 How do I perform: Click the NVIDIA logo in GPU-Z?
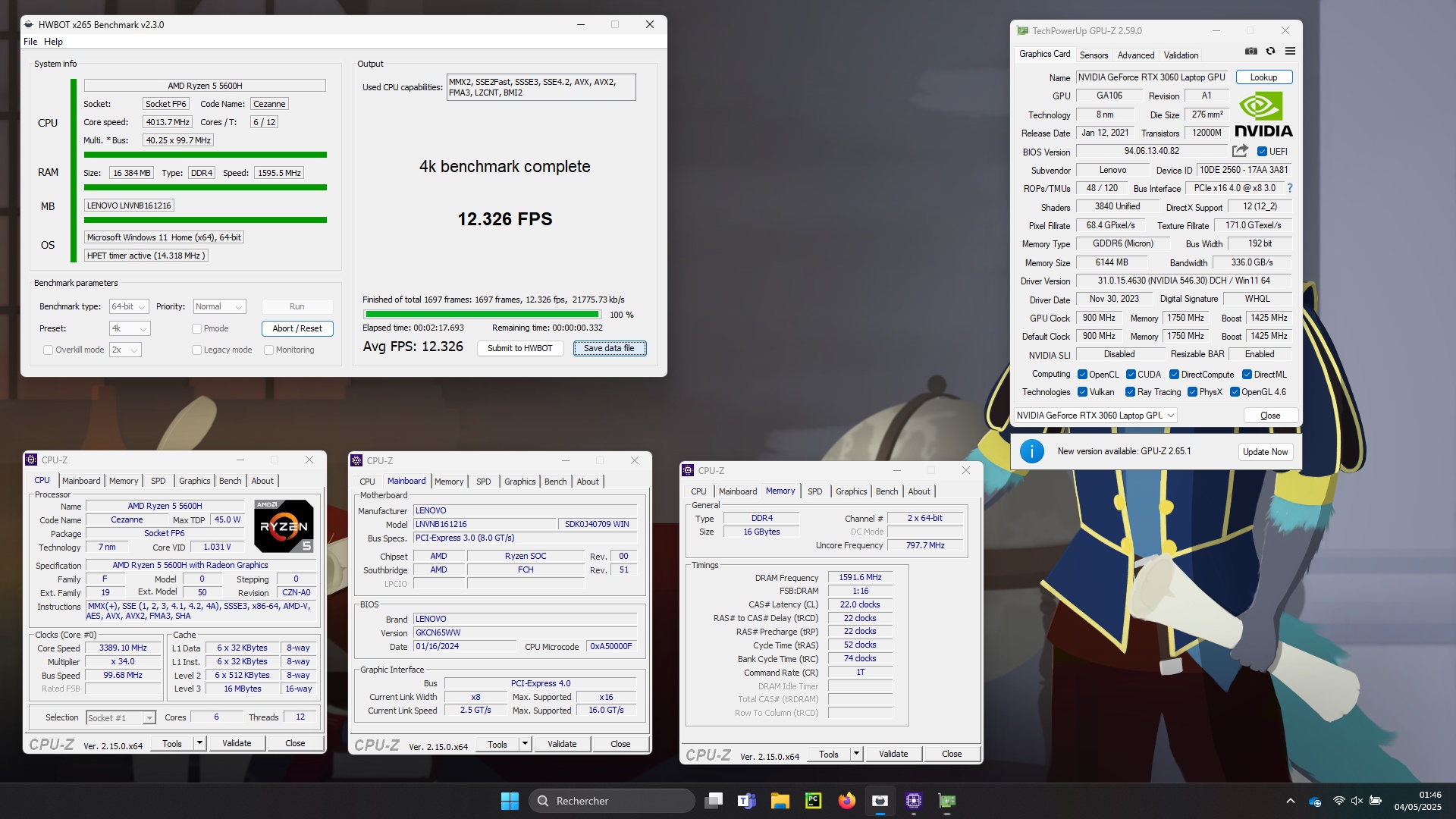pos(1263,115)
